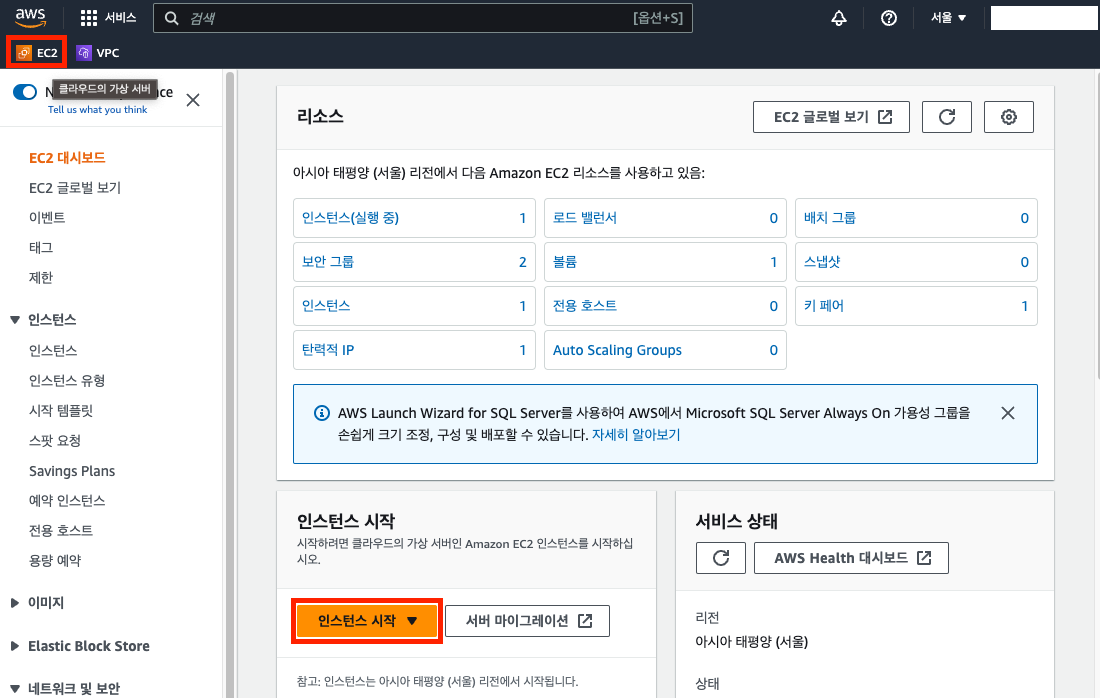Follow the Learn more link in banner

pyautogui.click(x=636, y=435)
